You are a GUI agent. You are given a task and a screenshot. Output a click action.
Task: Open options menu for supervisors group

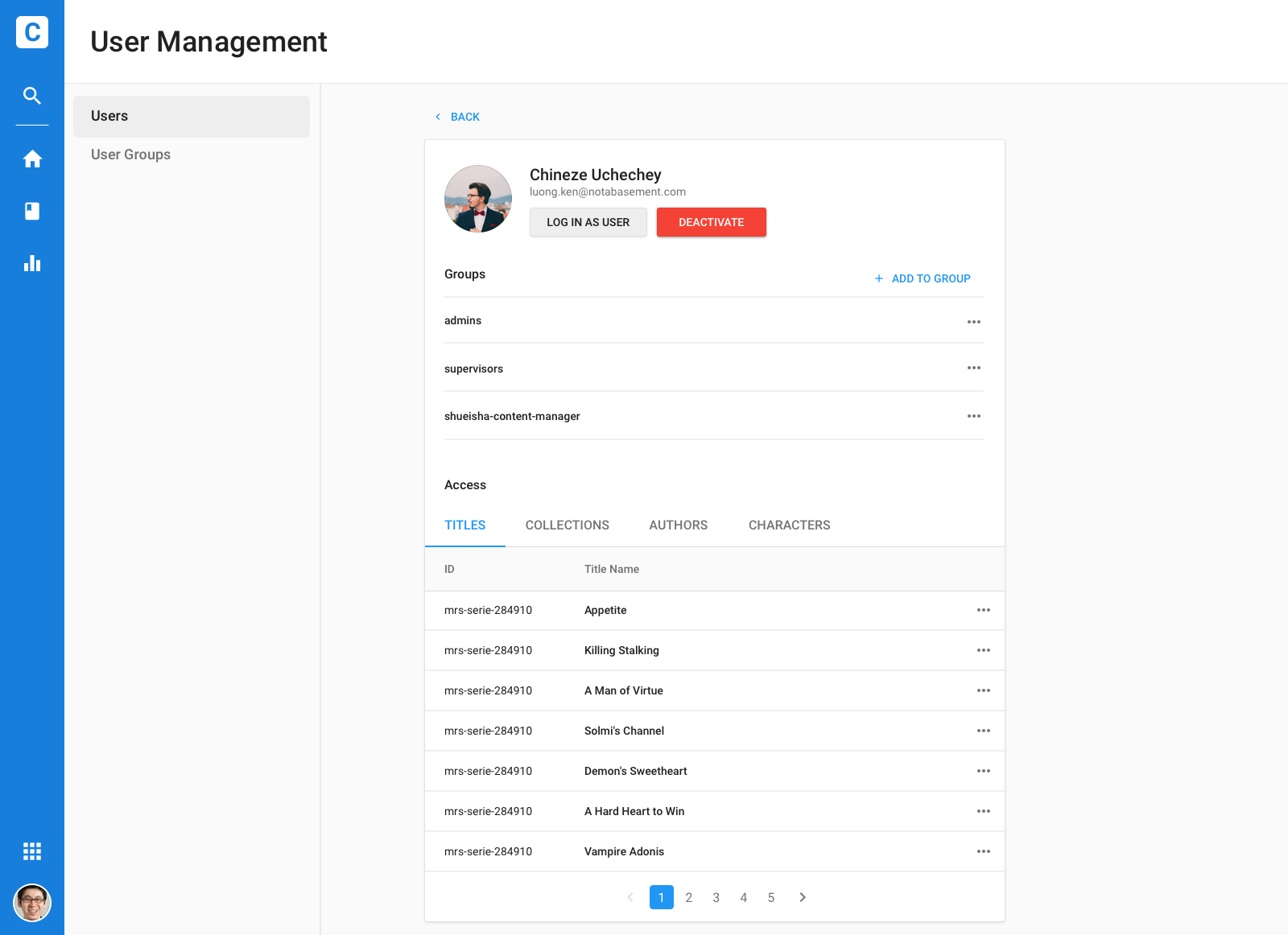[974, 368]
